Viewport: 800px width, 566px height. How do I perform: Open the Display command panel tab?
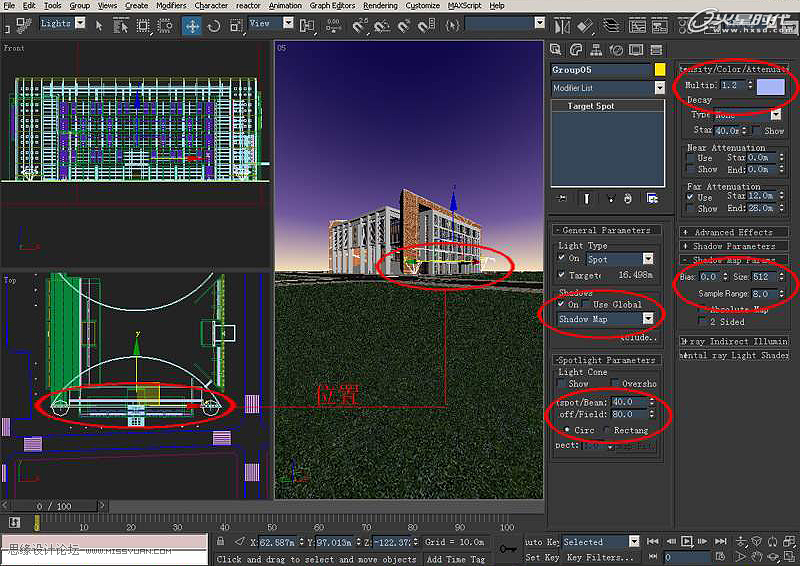coord(637,50)
